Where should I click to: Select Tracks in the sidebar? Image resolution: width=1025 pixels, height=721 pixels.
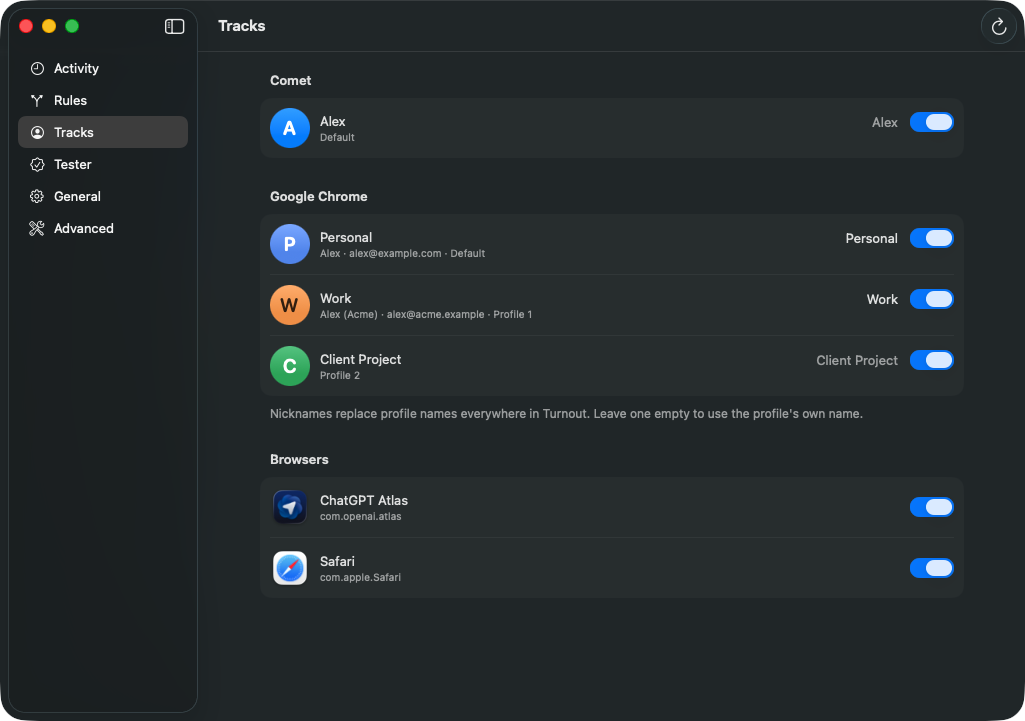pos(103,132)
